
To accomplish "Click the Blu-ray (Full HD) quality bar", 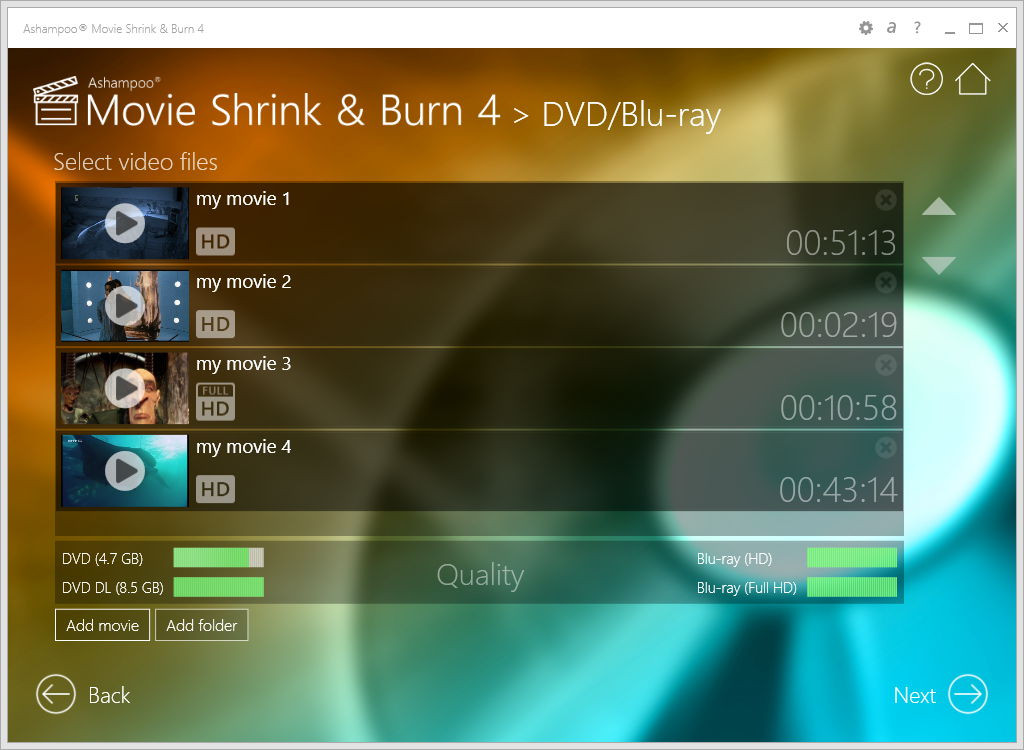I will (852, 587).
